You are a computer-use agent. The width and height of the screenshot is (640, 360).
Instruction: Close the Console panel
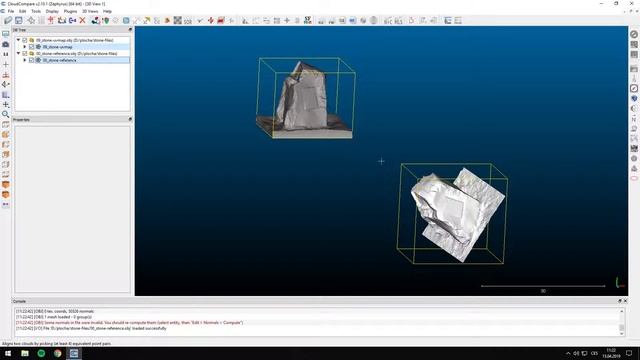coord(625,301)
